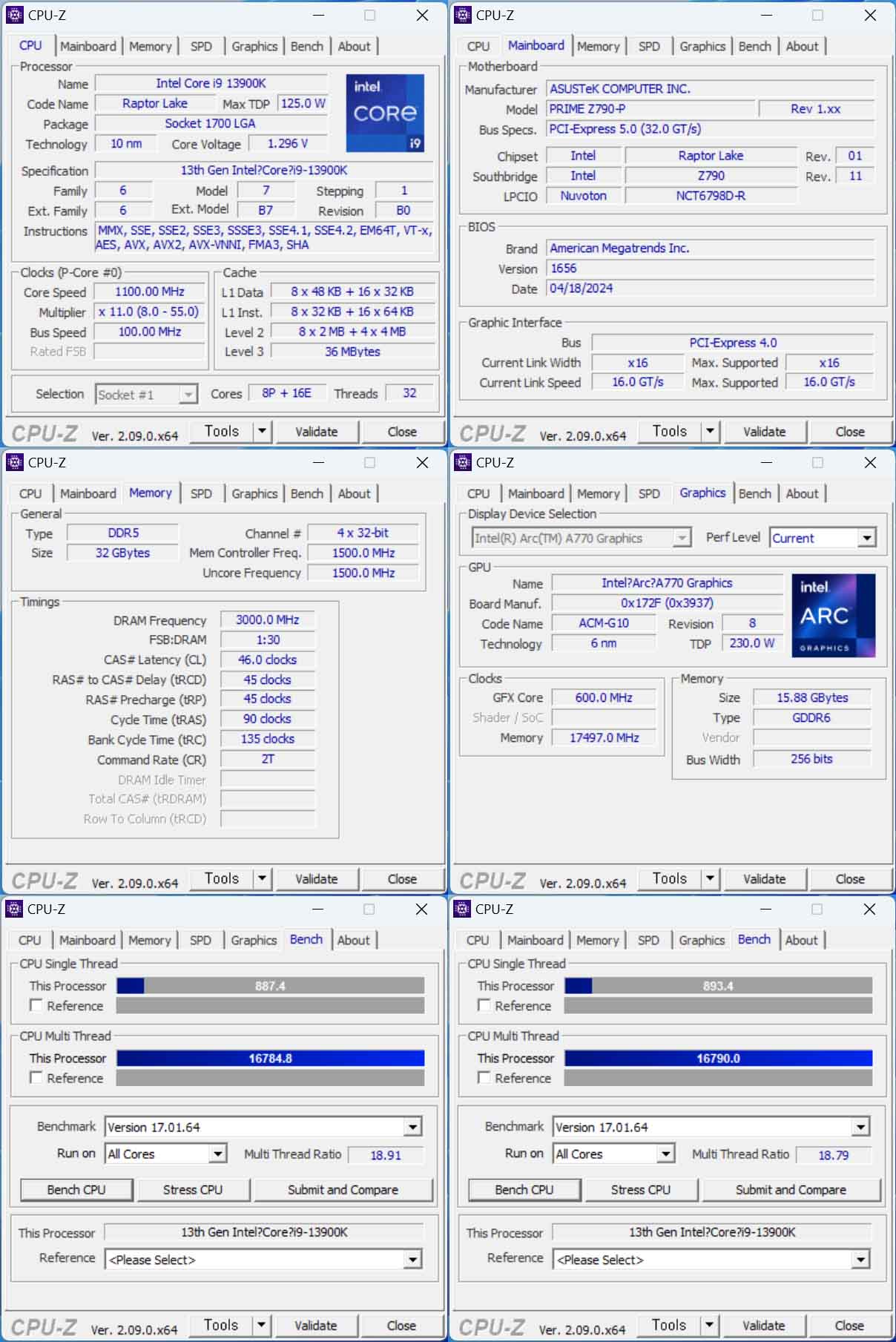Expand the Reference Please Select dropdown in the 893.4 Bench window
Image resolution: width=896 pixels, height=1342 pixels.
(x=860, y=1260)
